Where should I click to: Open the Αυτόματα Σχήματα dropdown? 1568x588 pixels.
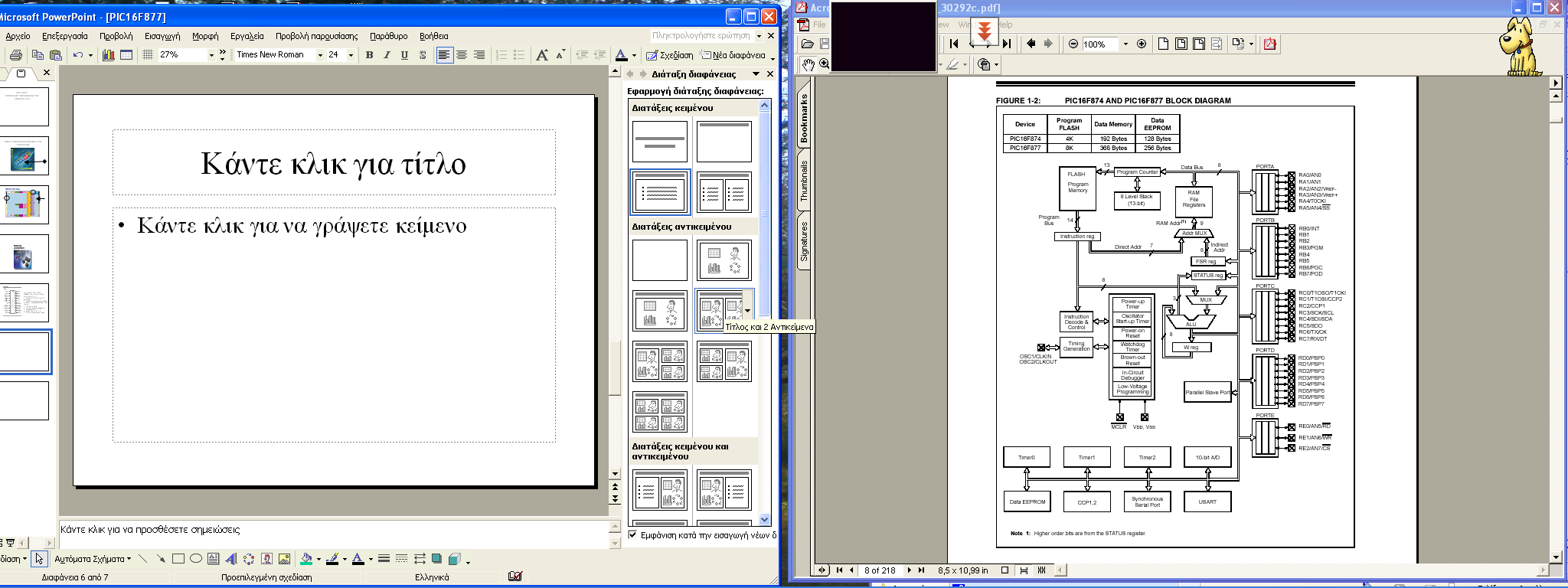93,559
